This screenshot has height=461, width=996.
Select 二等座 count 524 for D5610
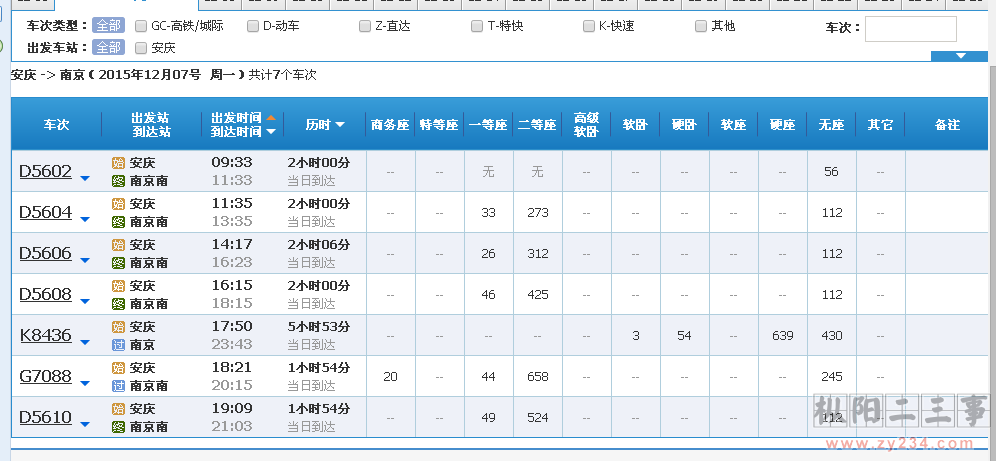[x=537, y=418]
